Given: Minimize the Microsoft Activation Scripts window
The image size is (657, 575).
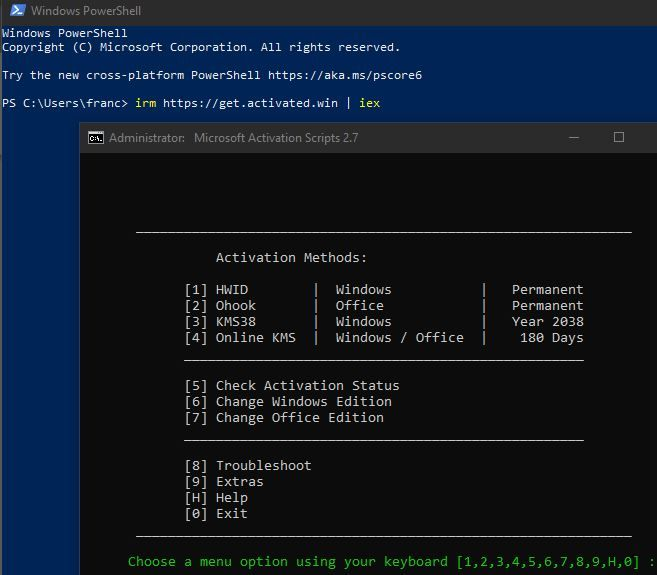Looking at the screenshot, I should pyautogui.click(x=571, y=137).
